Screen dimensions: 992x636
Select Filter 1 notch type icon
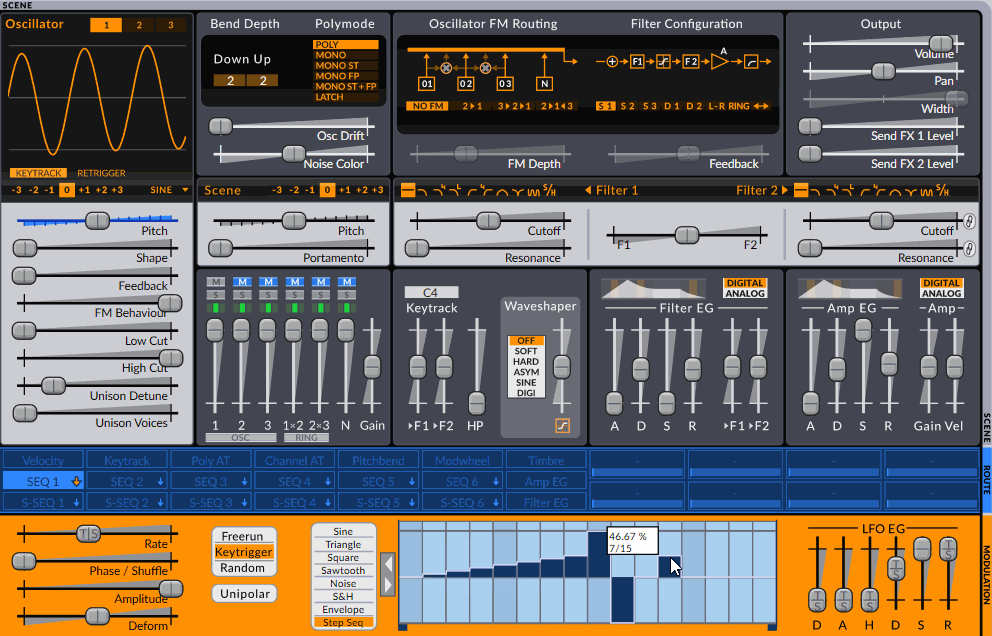coord(518,190)
